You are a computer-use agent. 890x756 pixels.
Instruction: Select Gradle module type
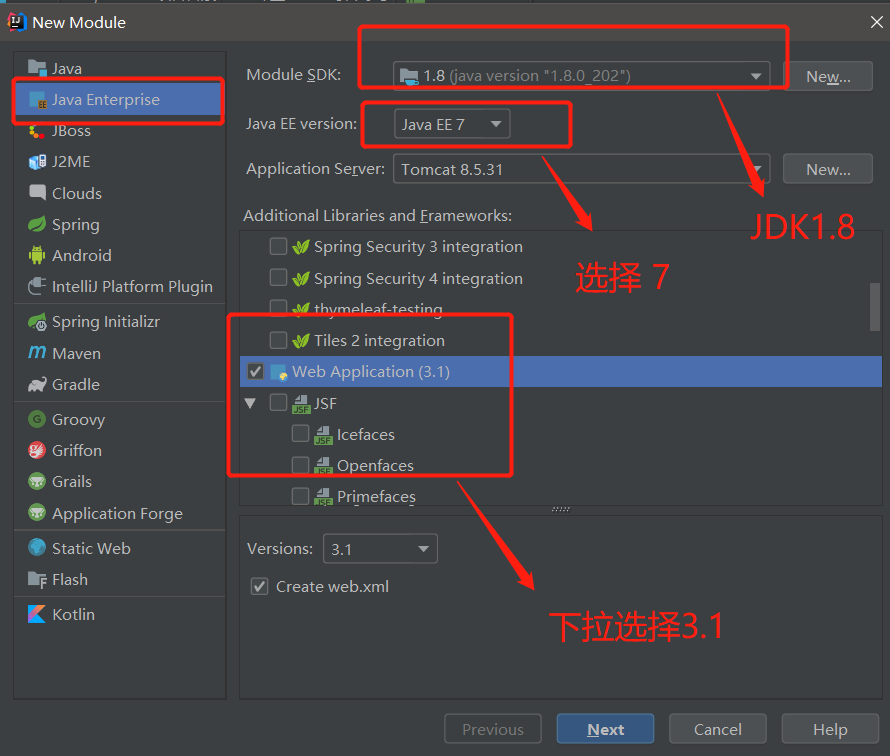pyautogui.click(x=120, y=384)
